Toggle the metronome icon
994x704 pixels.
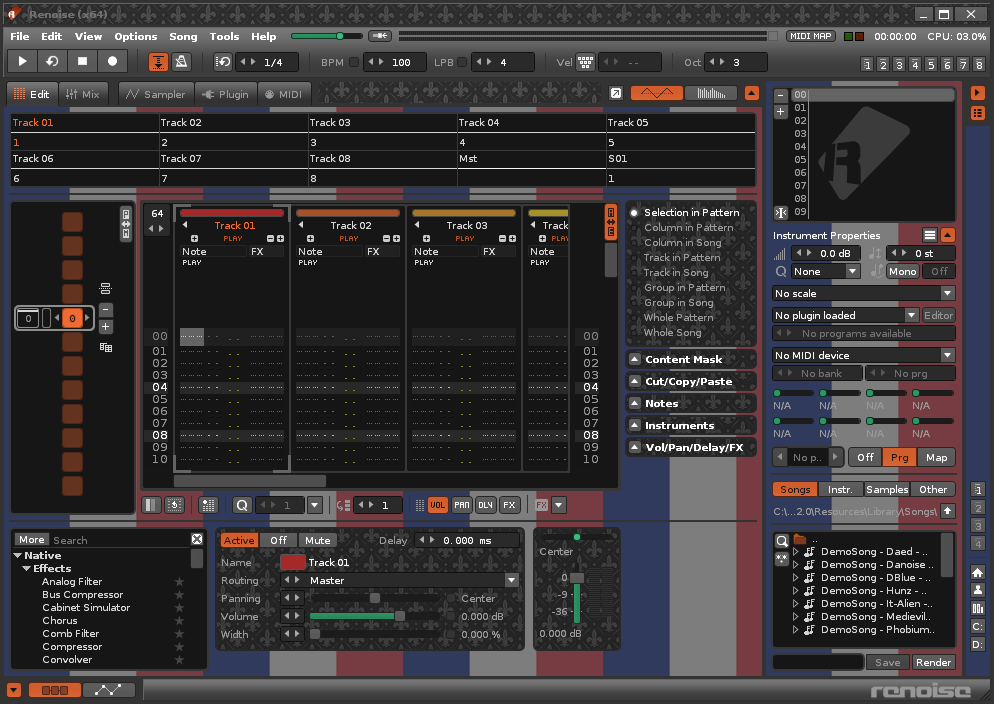tap(181, 61)
